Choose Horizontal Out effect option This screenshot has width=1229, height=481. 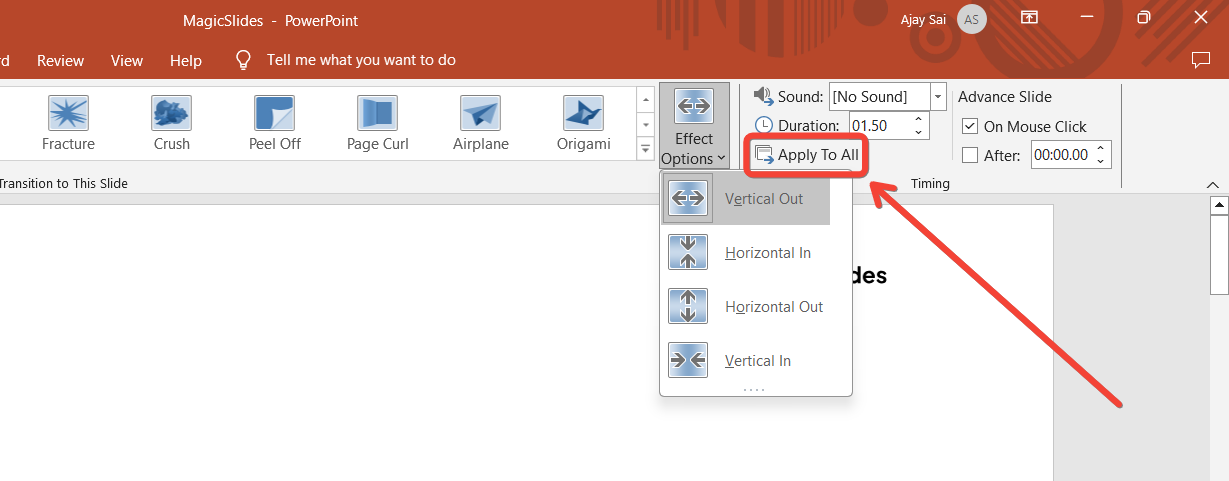point(746,306)
